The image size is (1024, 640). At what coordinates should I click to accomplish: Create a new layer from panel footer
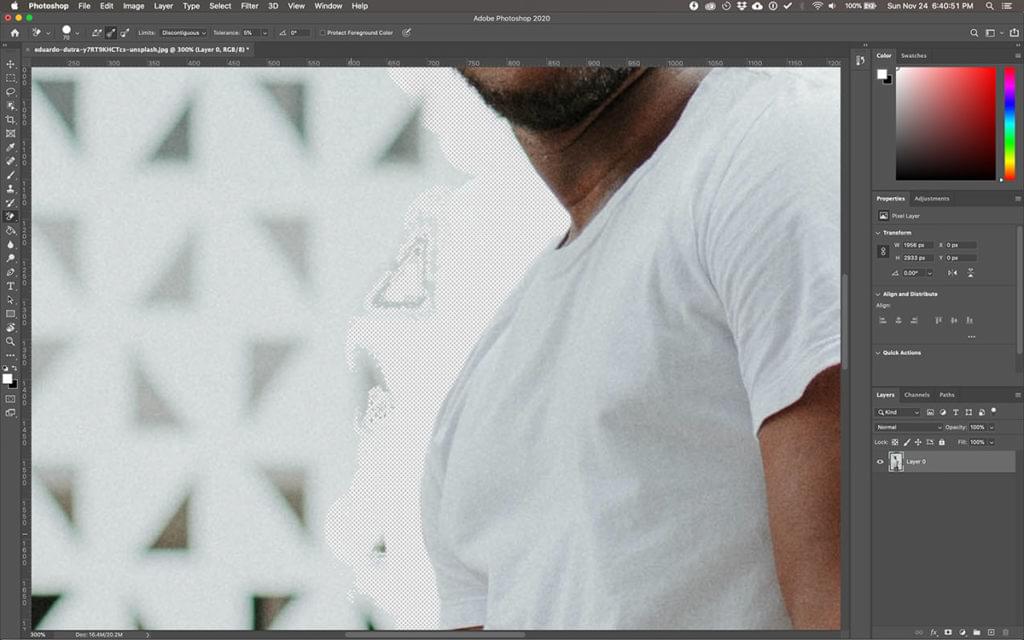(x=990, y=632)
